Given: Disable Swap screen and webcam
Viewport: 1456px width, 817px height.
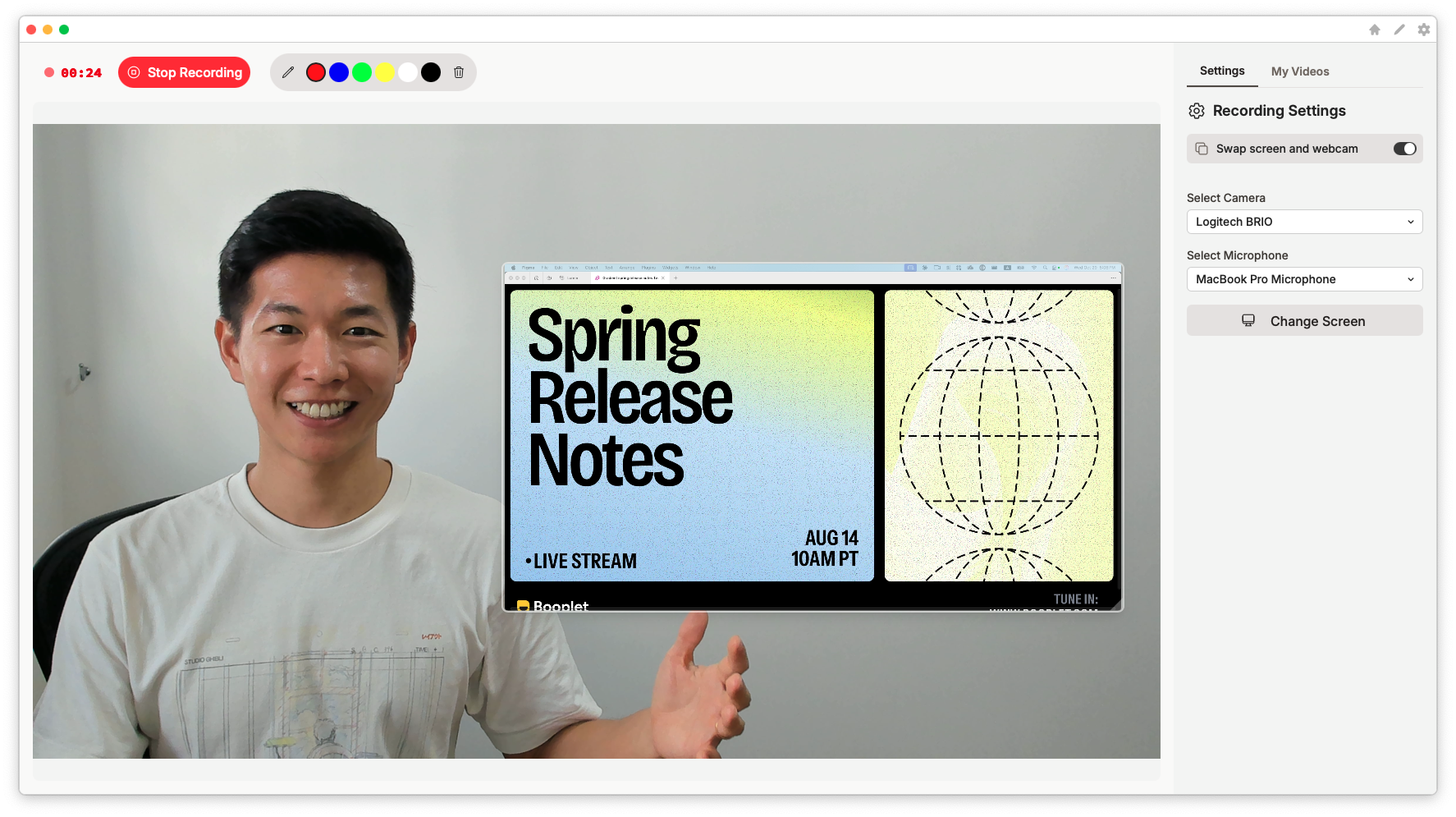Looking at the screenshot, I should [1406, 149].
